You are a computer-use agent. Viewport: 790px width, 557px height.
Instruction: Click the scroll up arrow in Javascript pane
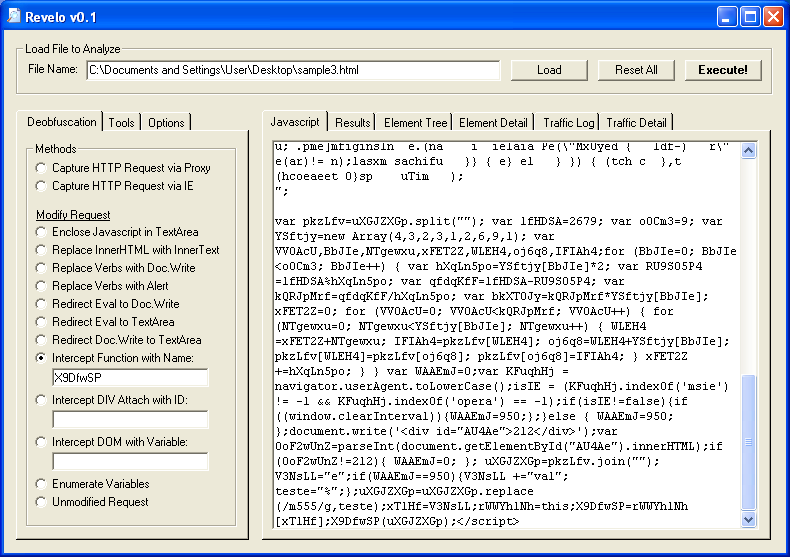pos(750,148)
